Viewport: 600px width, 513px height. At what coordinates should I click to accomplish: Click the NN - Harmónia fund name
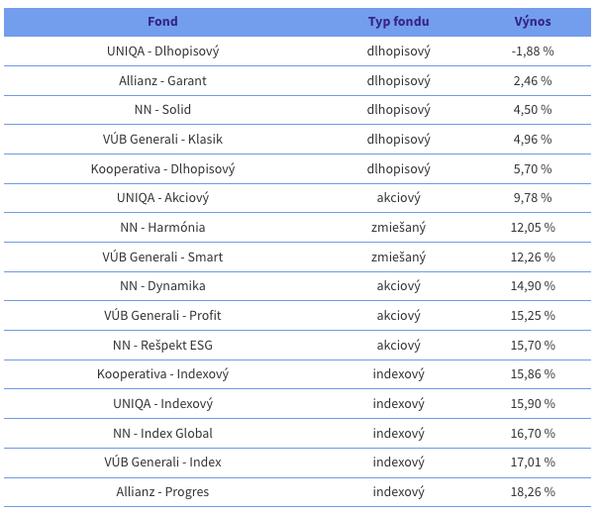tap(162, 227)
